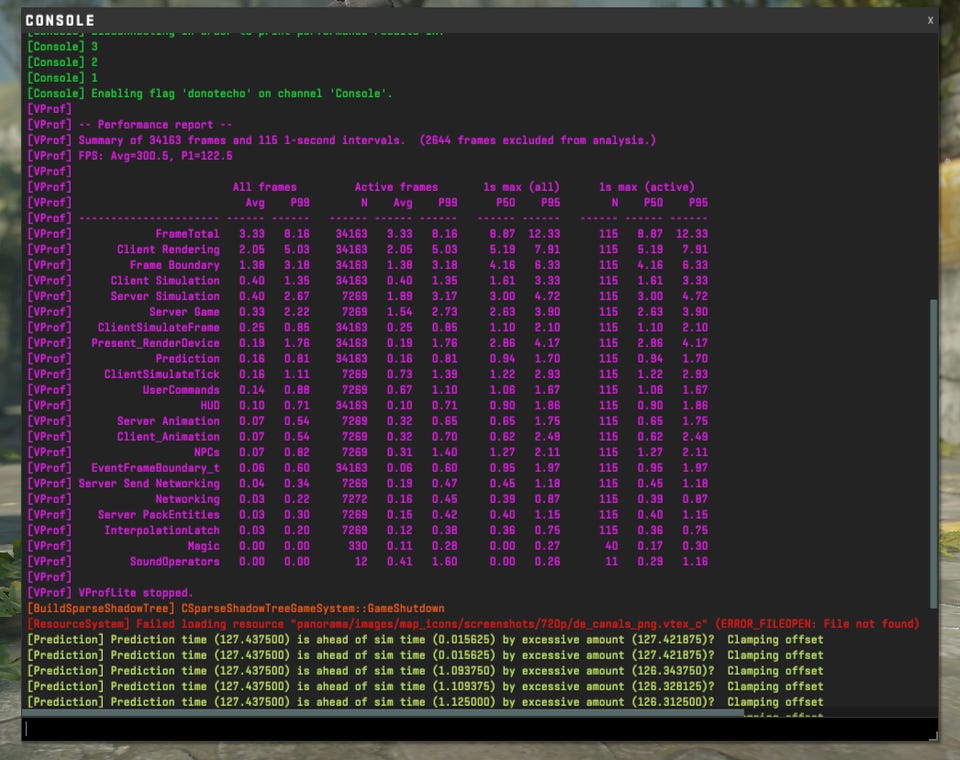
Task: Close the console window with X
Action: (x=930, y=20)
